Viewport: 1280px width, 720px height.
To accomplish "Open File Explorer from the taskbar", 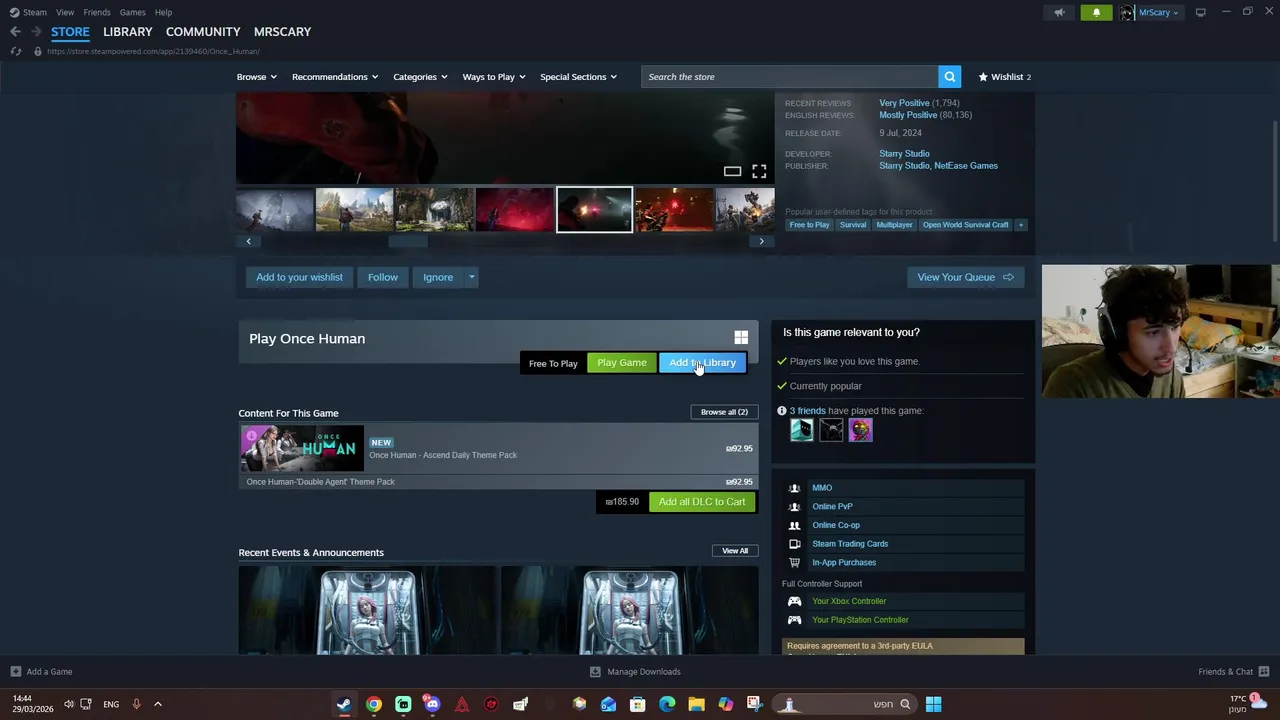I will point(696,704).
